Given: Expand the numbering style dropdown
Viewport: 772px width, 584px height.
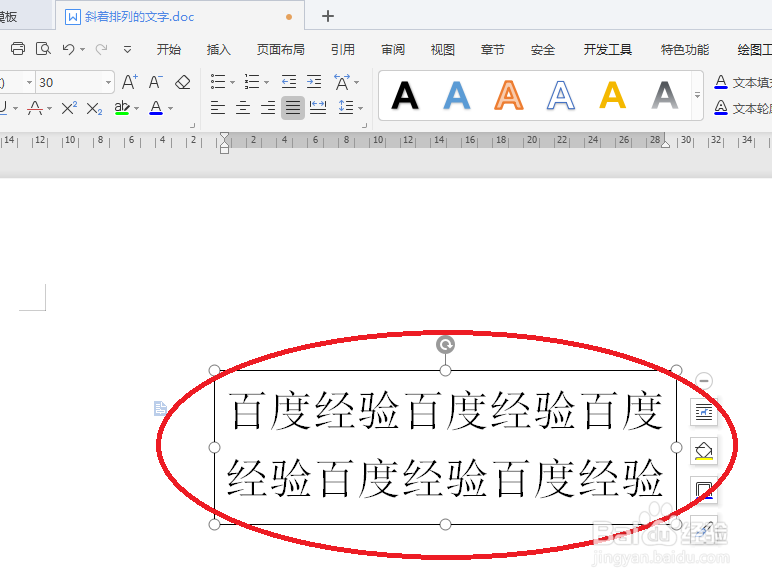Looking at the screenshot, I should [x=266, y=82].
